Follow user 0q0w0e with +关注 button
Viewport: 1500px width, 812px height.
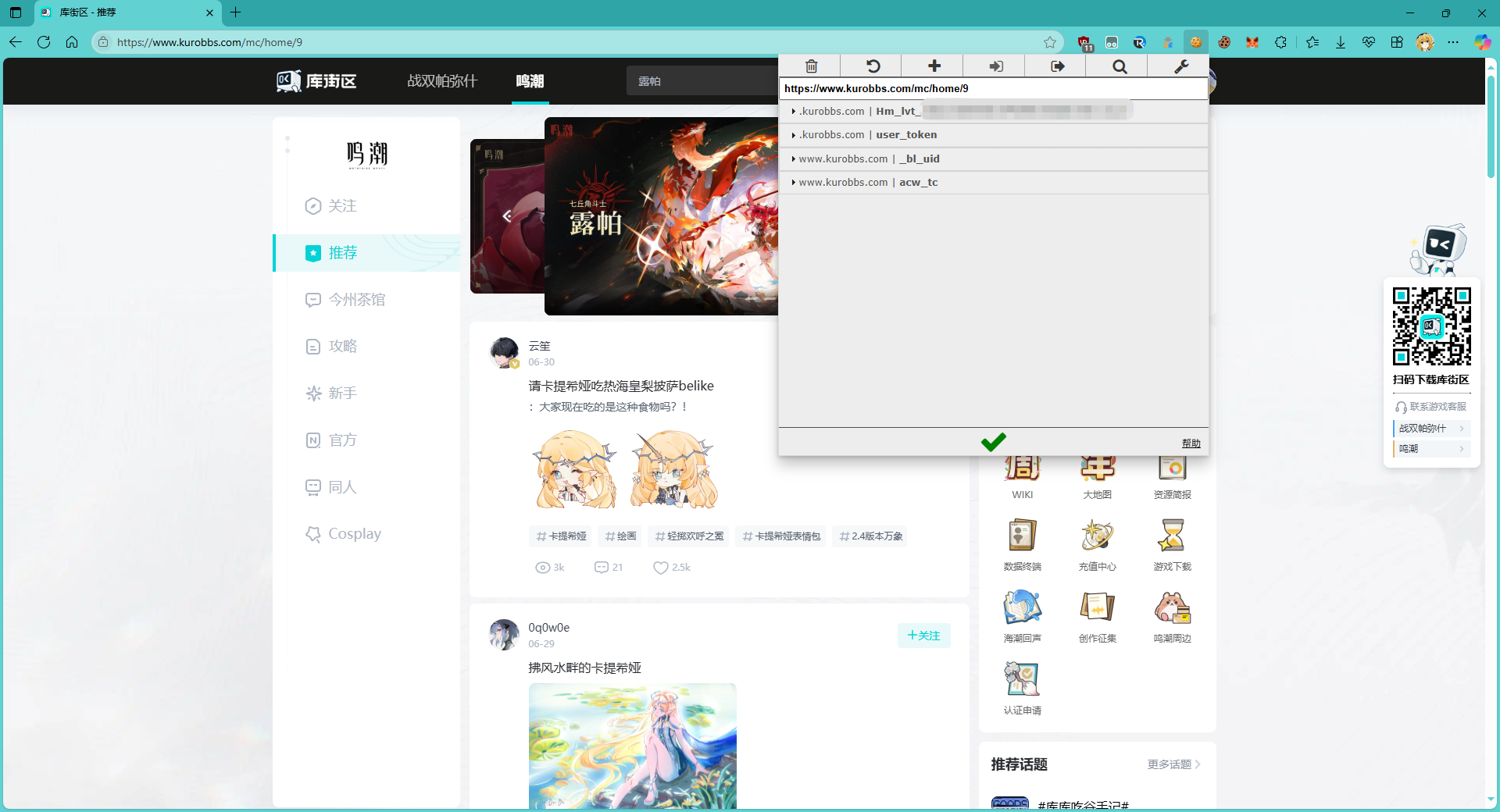[x=923, y=636]
